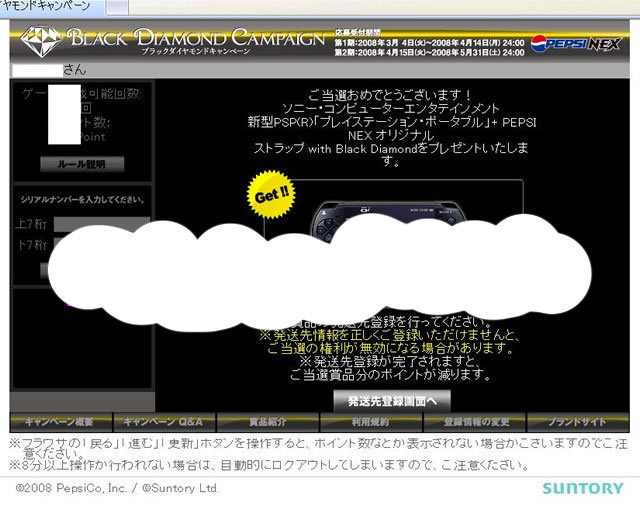Select the ヤモンドキャンペーン browser tab
640x510 pixels.
[52, 7]
